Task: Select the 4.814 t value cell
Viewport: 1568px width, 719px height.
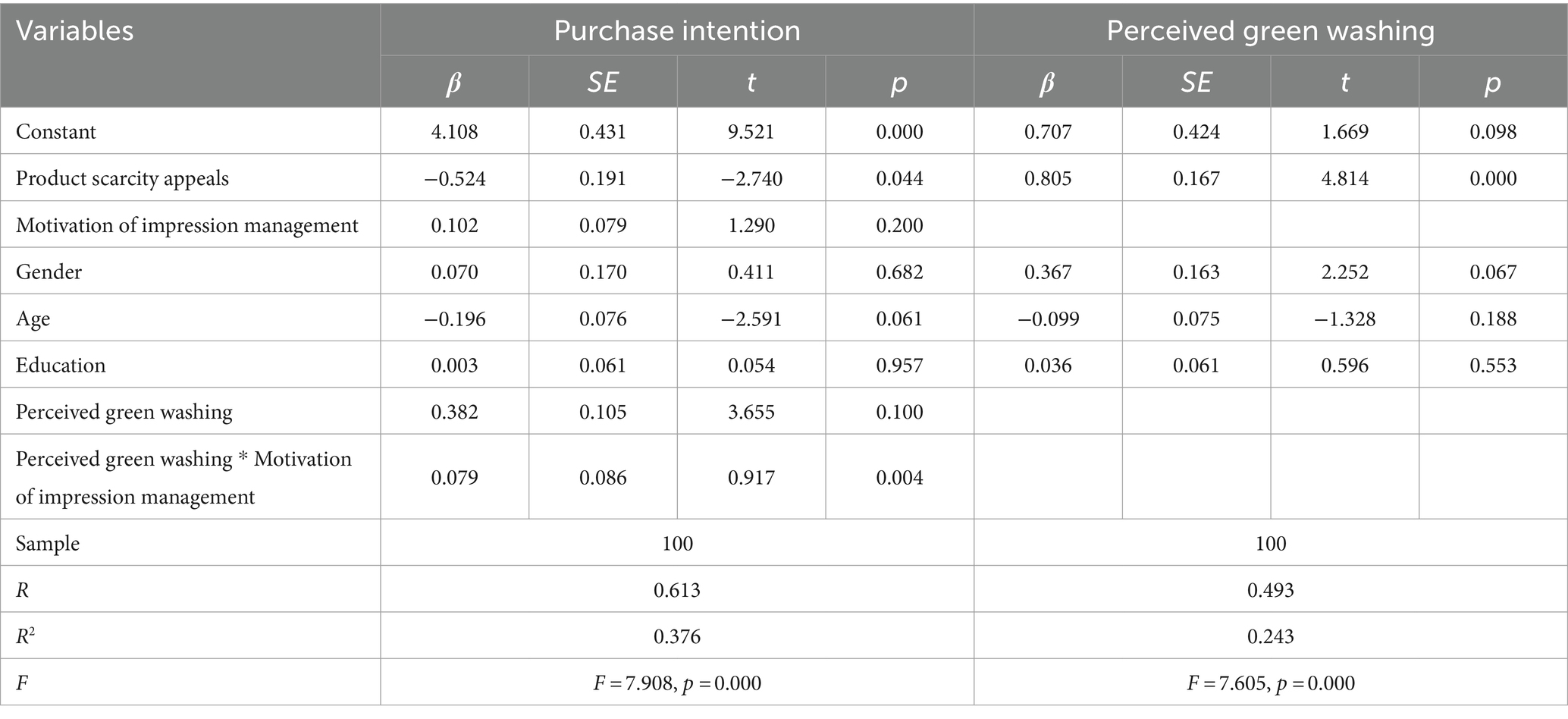Action: click(x=1345, y=178)
